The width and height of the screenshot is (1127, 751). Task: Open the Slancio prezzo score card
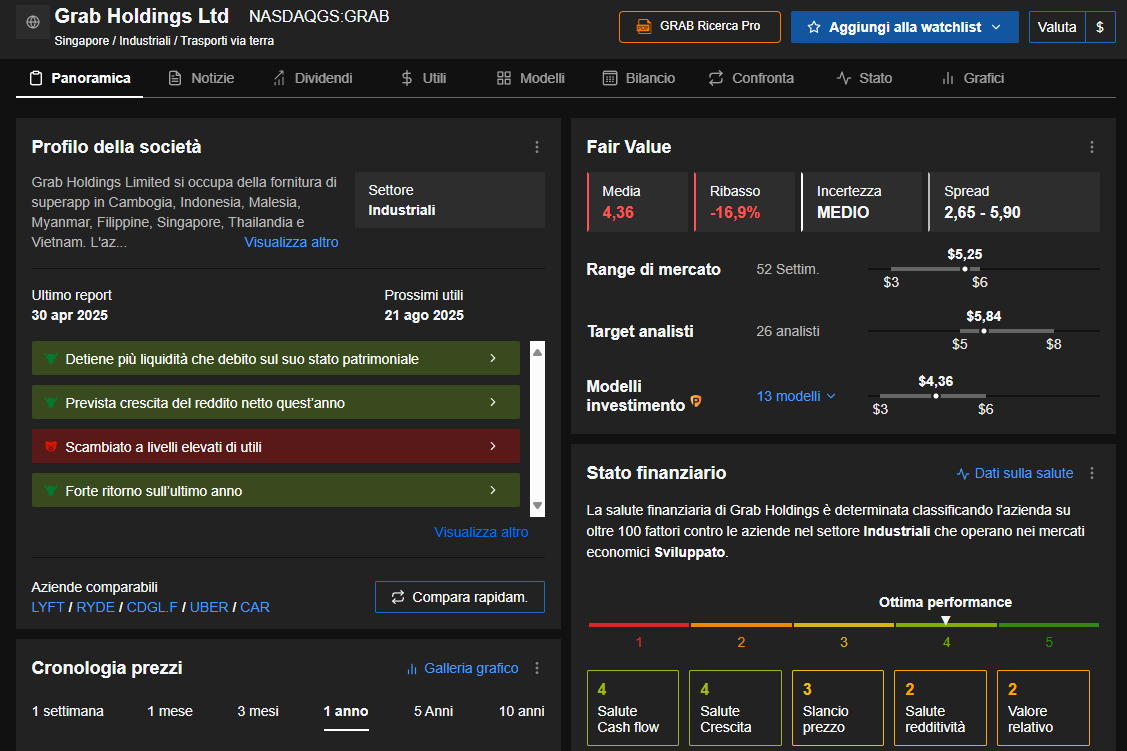click(x=838, y=708)
